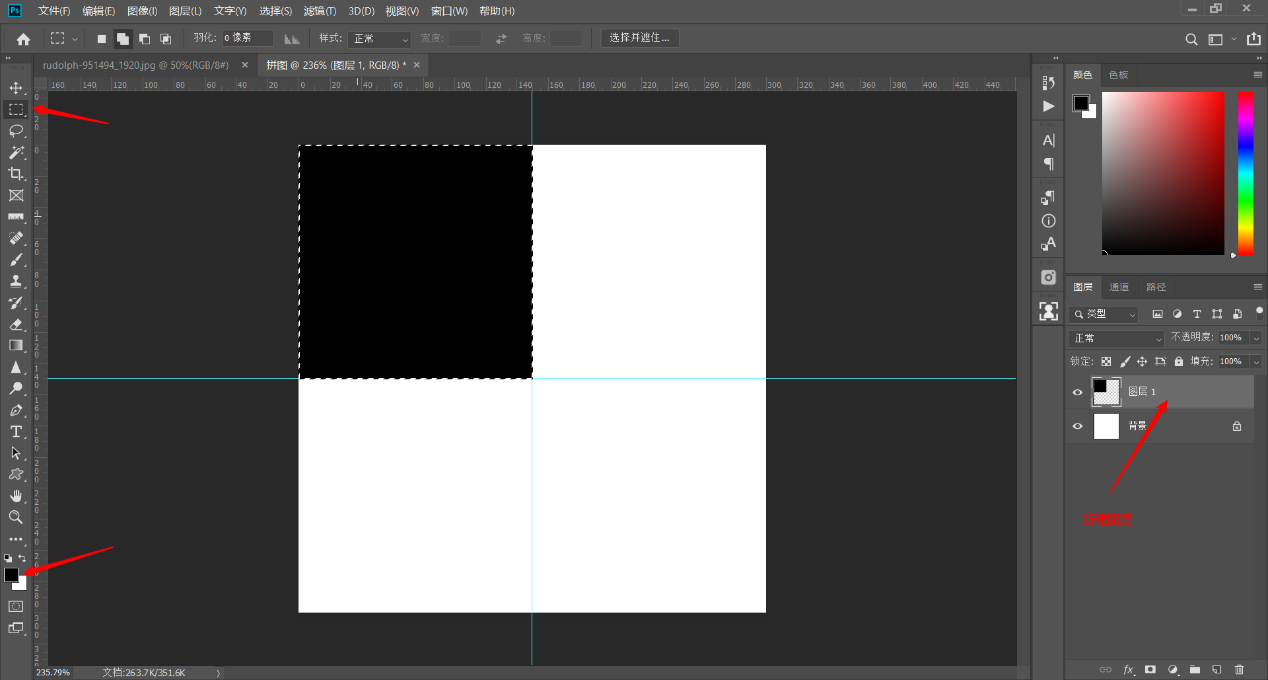The width and height of the screenshot is (1268, 680).
Task: Select the Horizontal Type tool
Action: [x=16, y=432]
